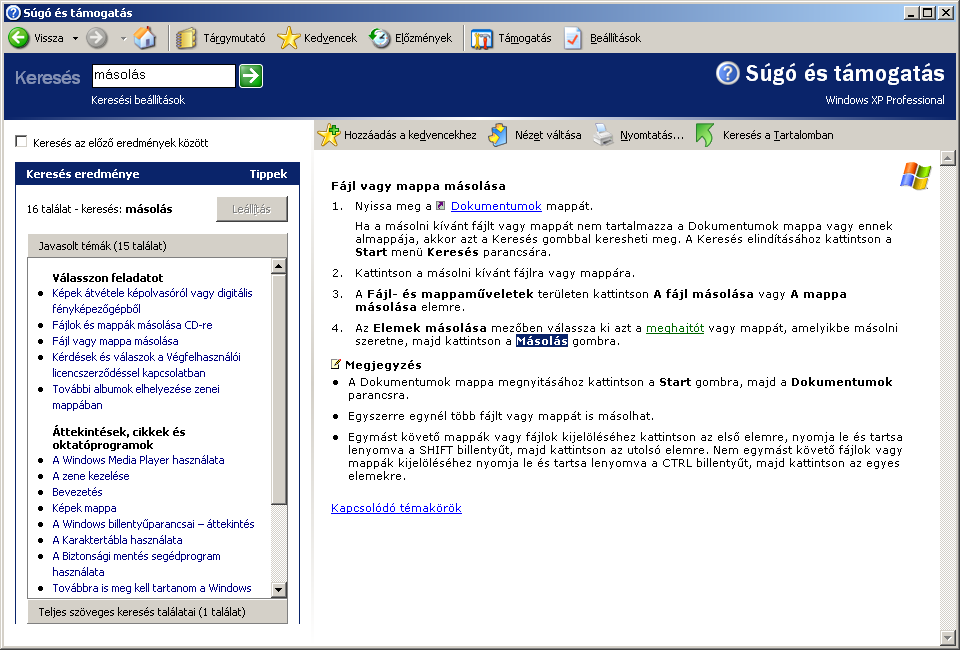Follow the Dokumentumok link
This screenshot has width=960, height=650.
click(x=496, y=206)
